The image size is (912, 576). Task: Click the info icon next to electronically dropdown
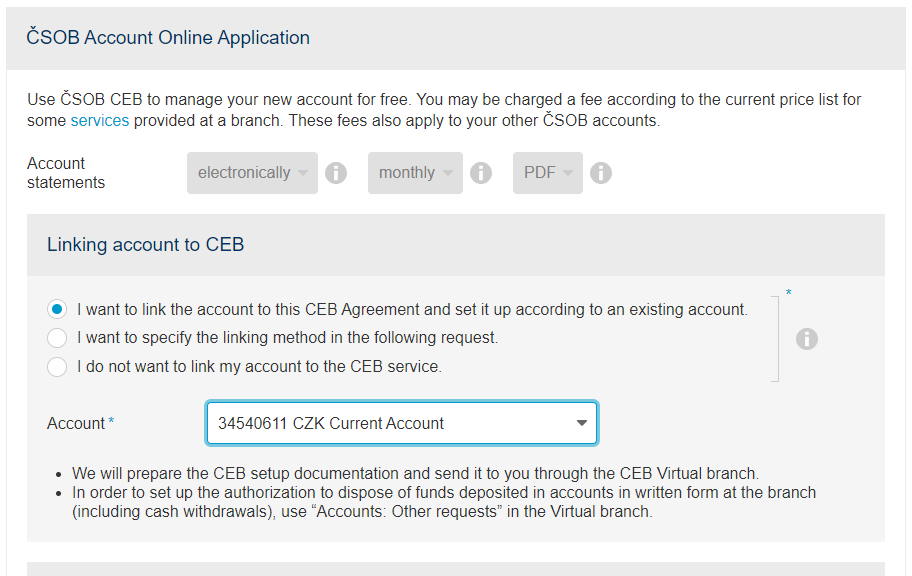tap(336, 173)
